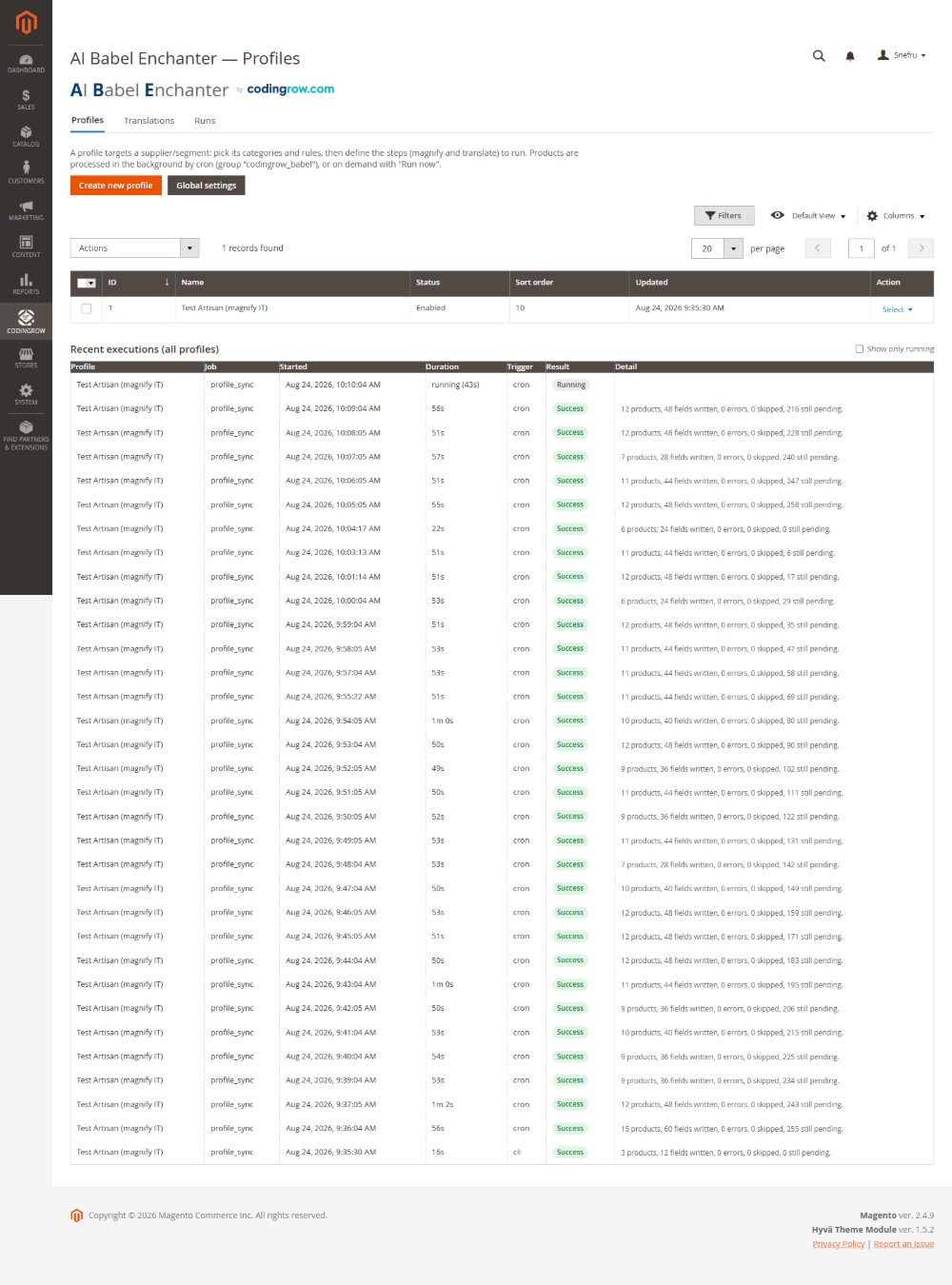Click the page number input field
Image resolution: width=952 pixels, height=1285 pixels.
861,248
